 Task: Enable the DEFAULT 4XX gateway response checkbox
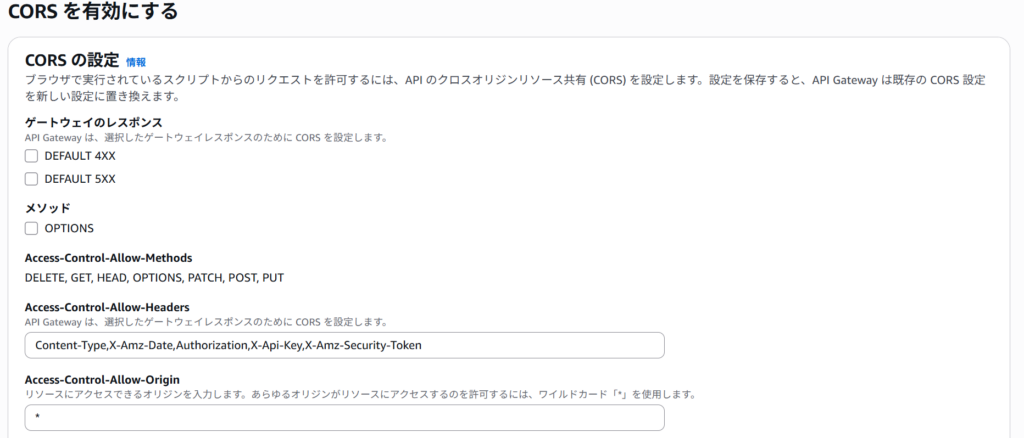(x=31, y=156)
